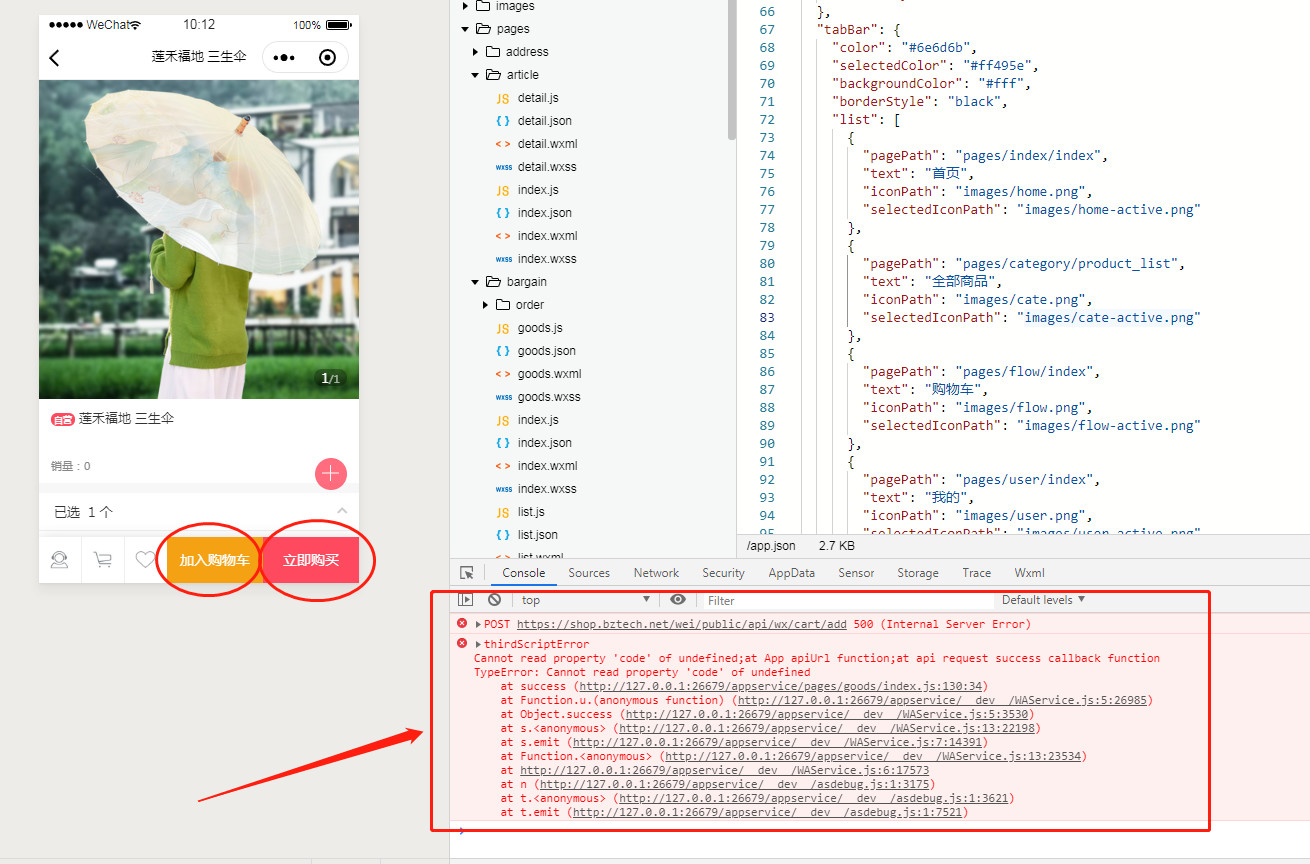The height and width of the screenshot is (864, 1310).
Task: Favorite the product with the heart icon
Action: (145, 560)
